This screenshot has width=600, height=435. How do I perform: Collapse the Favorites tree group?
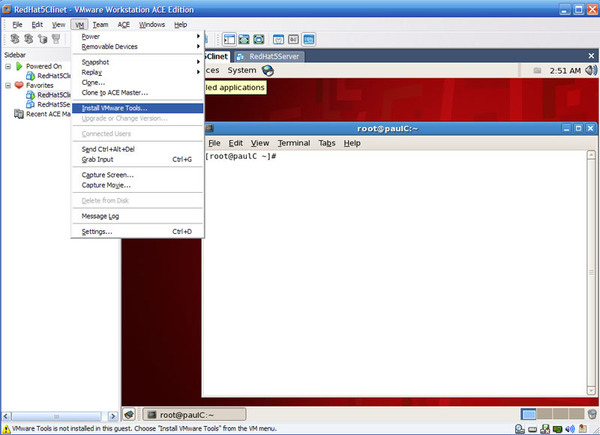[8, 85]
